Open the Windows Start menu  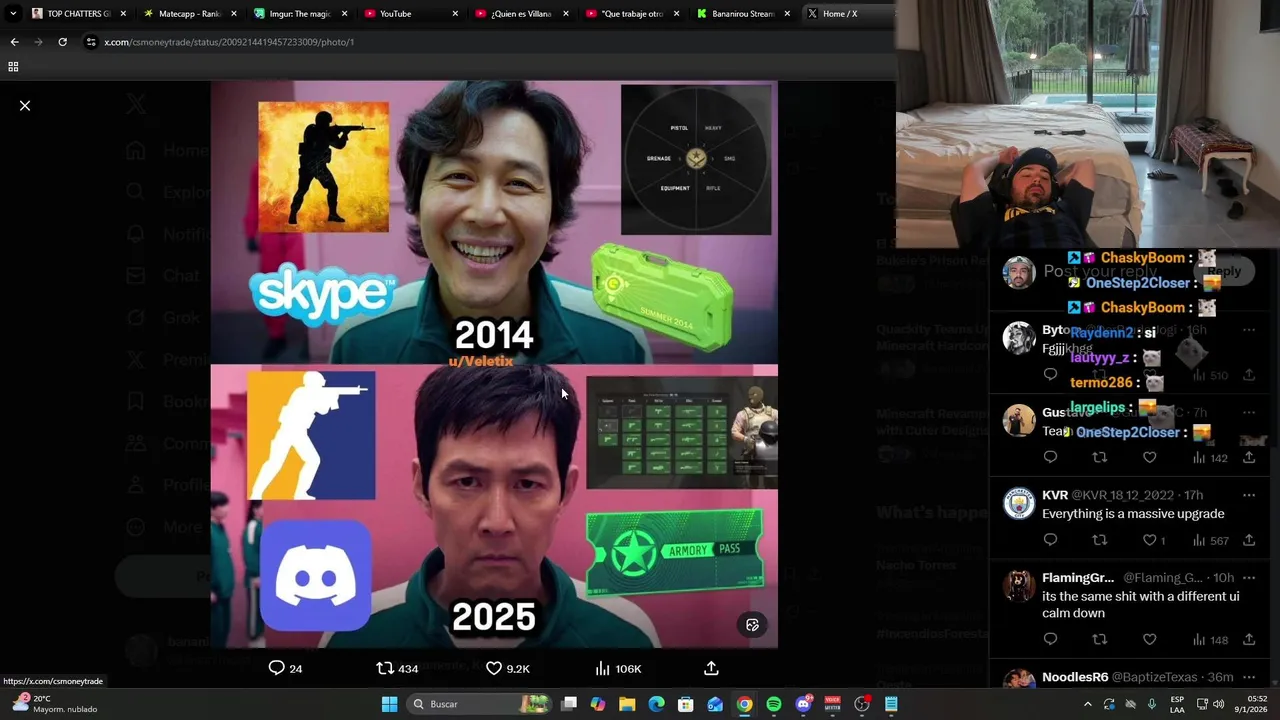389,704
